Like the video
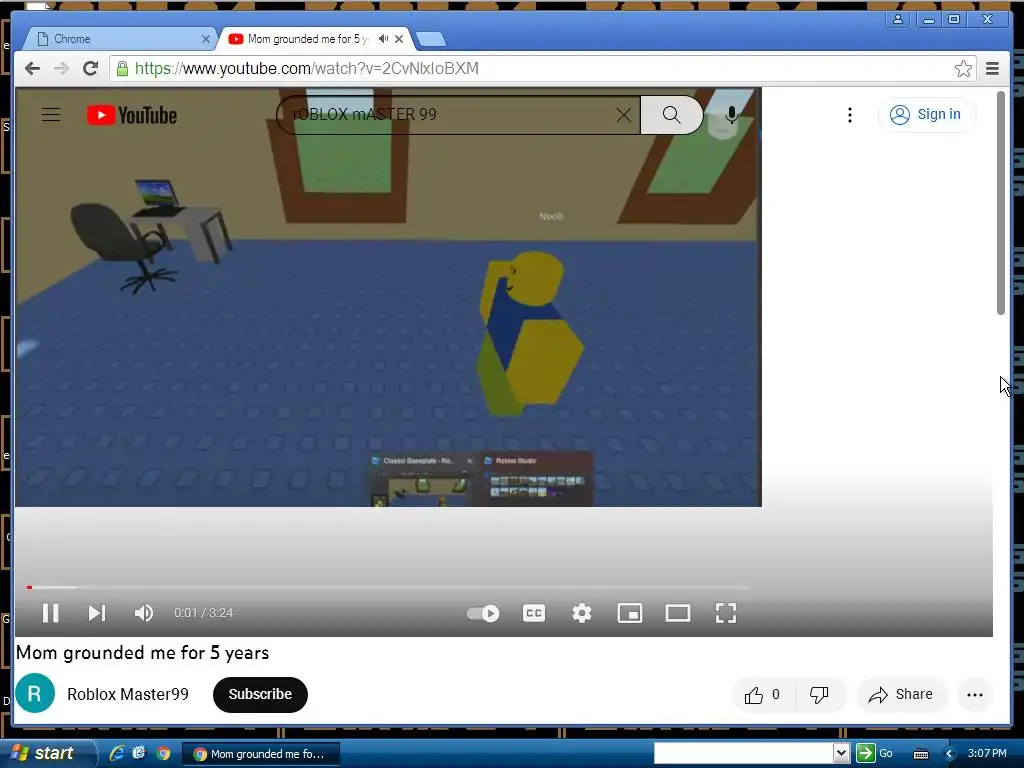1024x768 pixels. pos(763,695)
